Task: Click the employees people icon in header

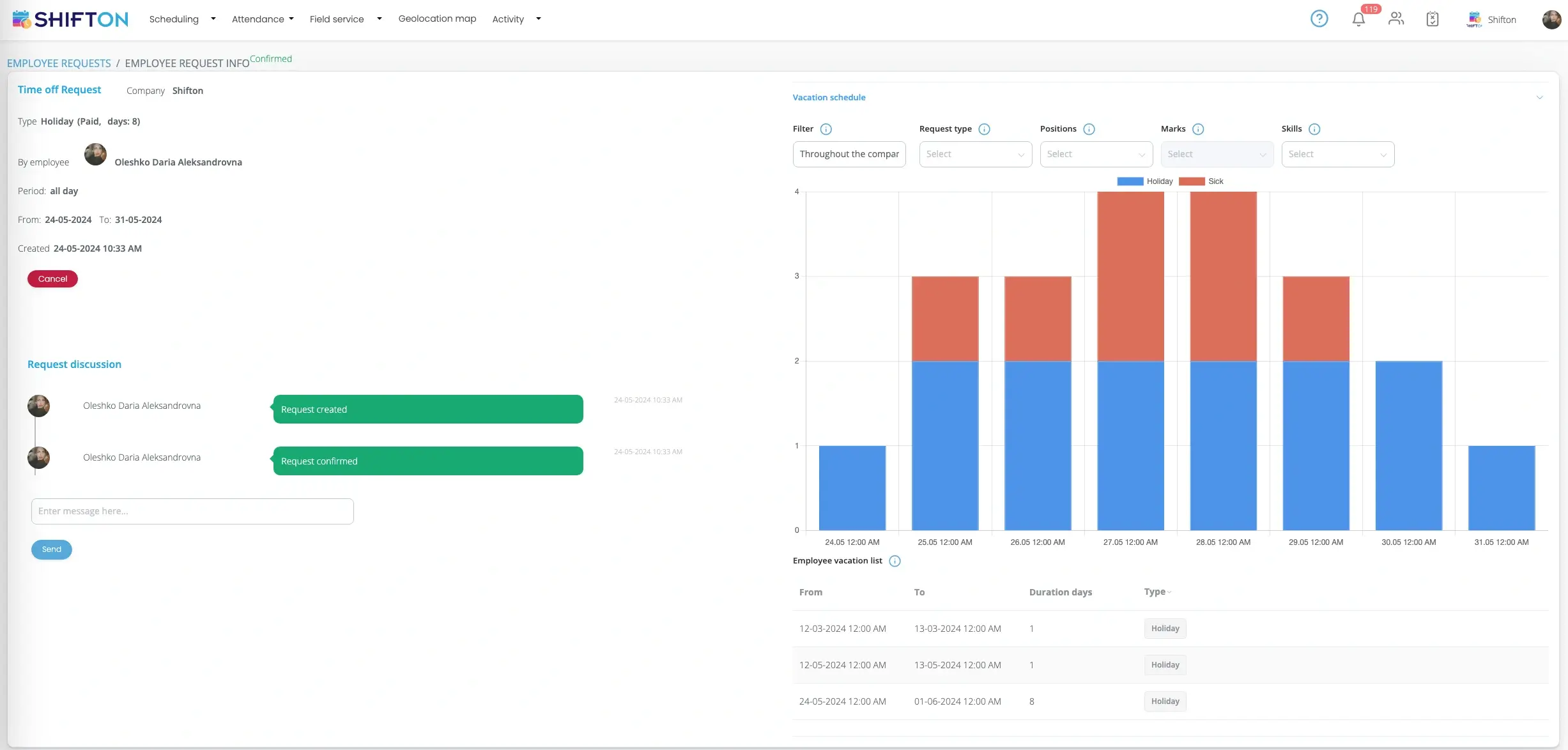Action: pos(1396,19)
